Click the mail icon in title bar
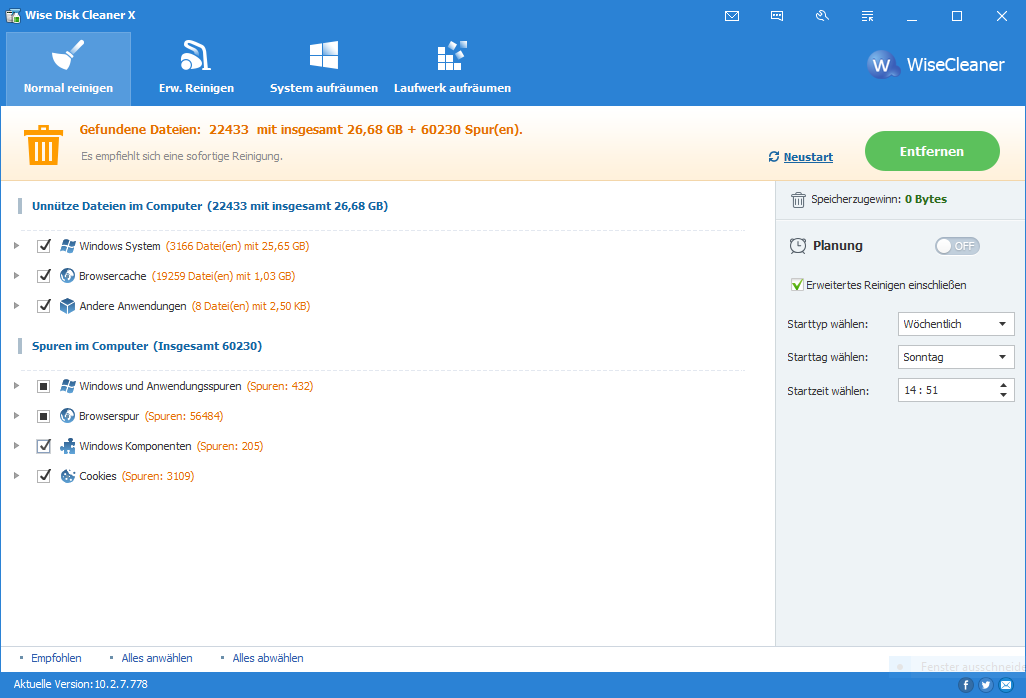This screenshot has height=698, width=1026. pos(732,16)
